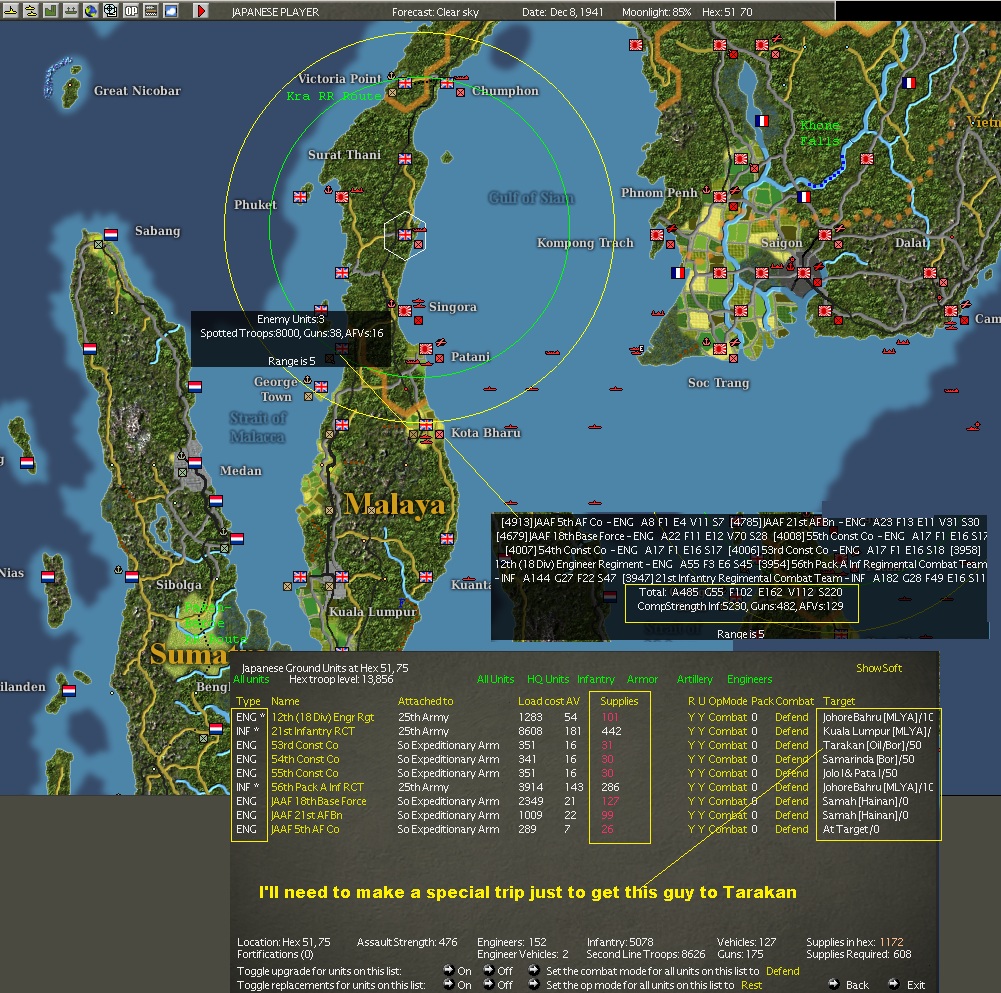Open 12th (18 Div) Engr Rgt unit
1001x993 pixels.
coord(322,717)
